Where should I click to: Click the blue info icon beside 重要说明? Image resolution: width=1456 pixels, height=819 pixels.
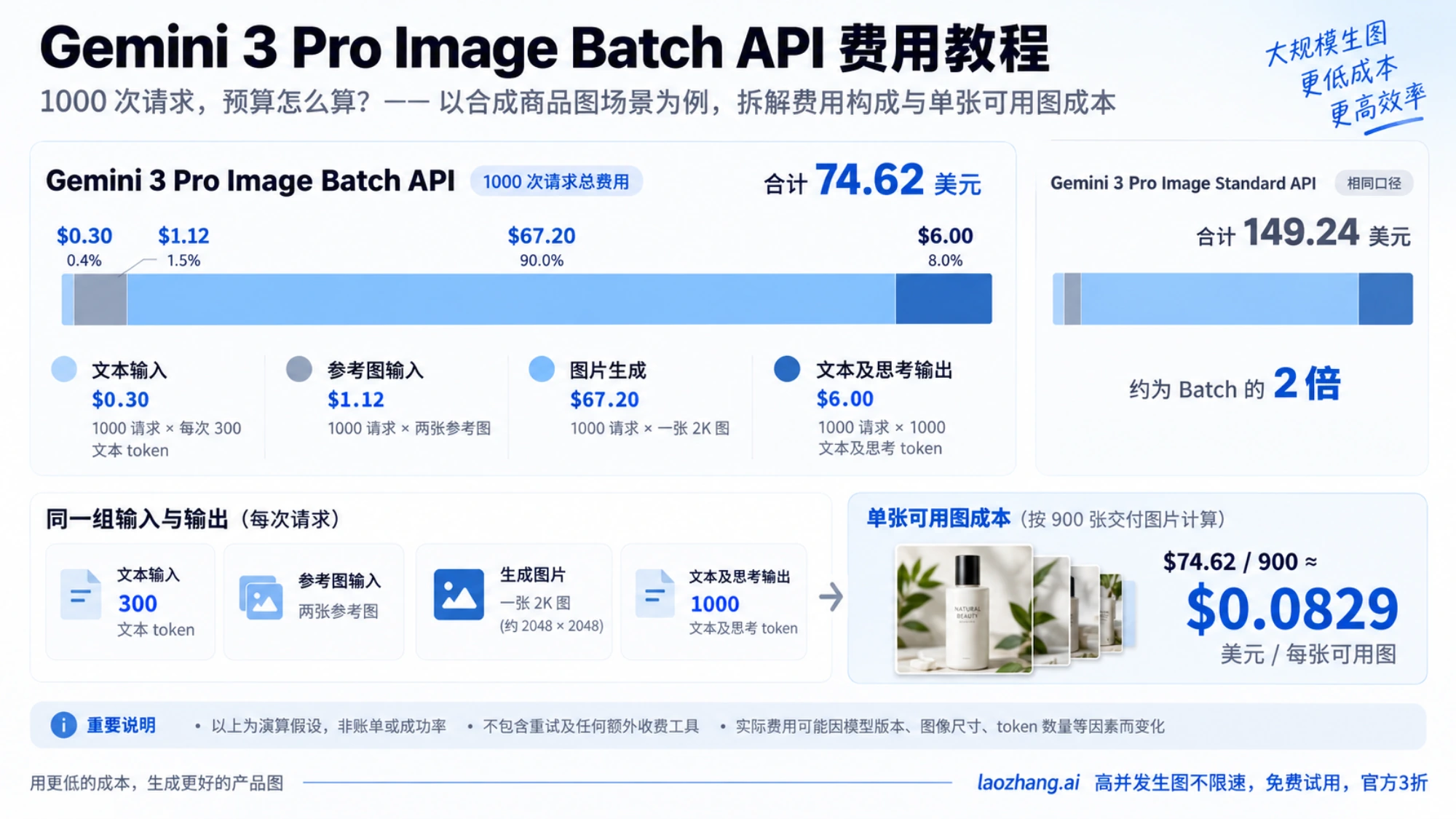coord(64,725)
